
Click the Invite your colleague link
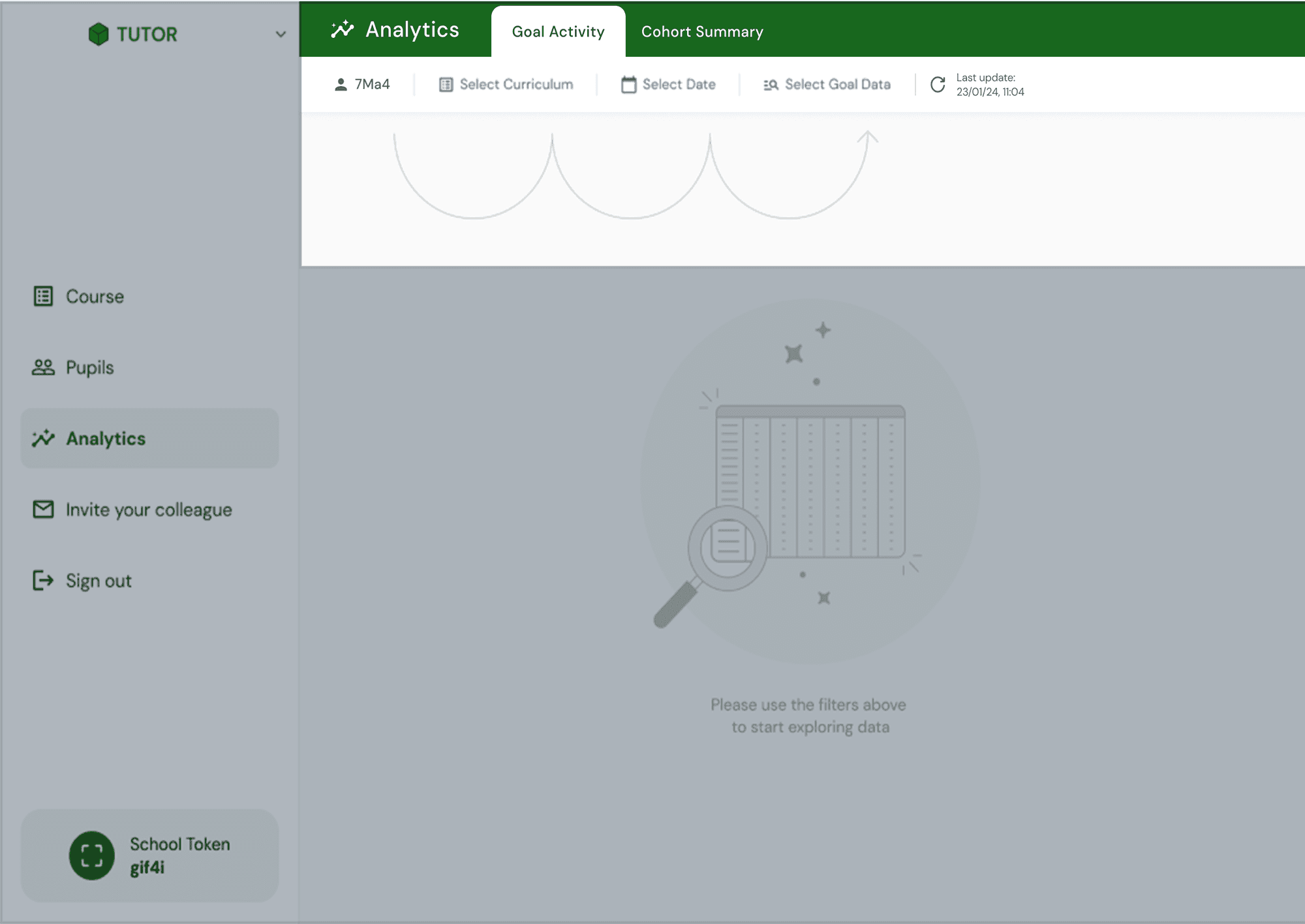click(149, 510)
